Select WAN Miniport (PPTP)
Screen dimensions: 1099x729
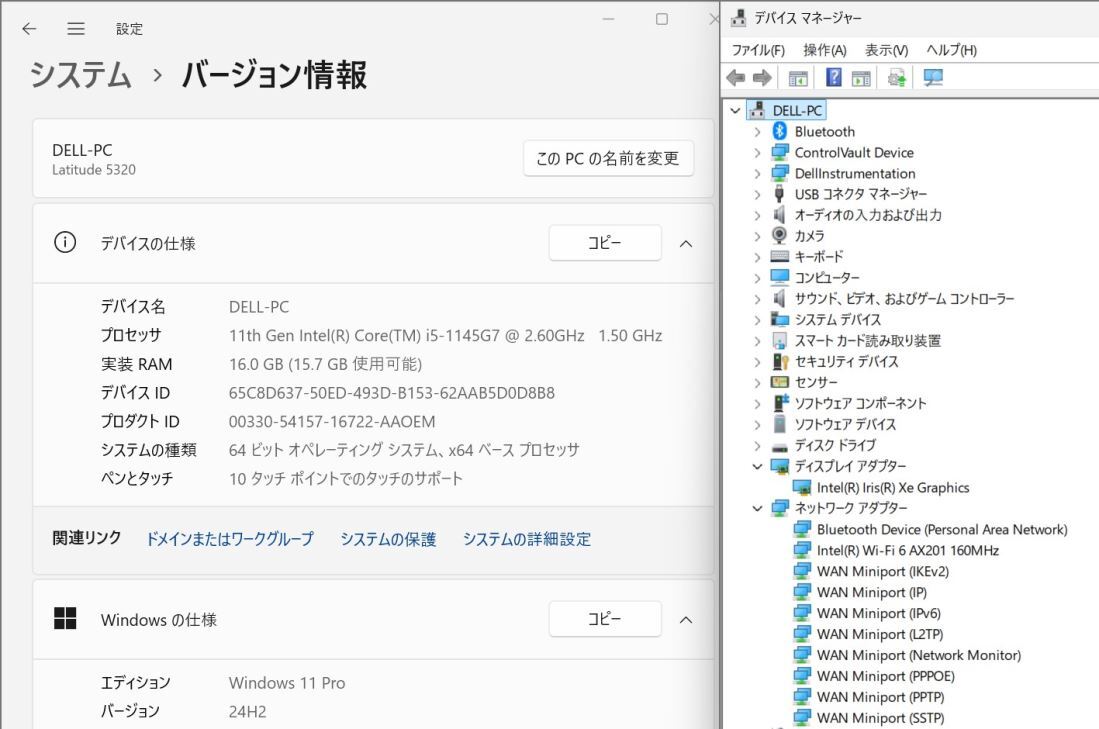pyautogui.click(x=880, y=697)
